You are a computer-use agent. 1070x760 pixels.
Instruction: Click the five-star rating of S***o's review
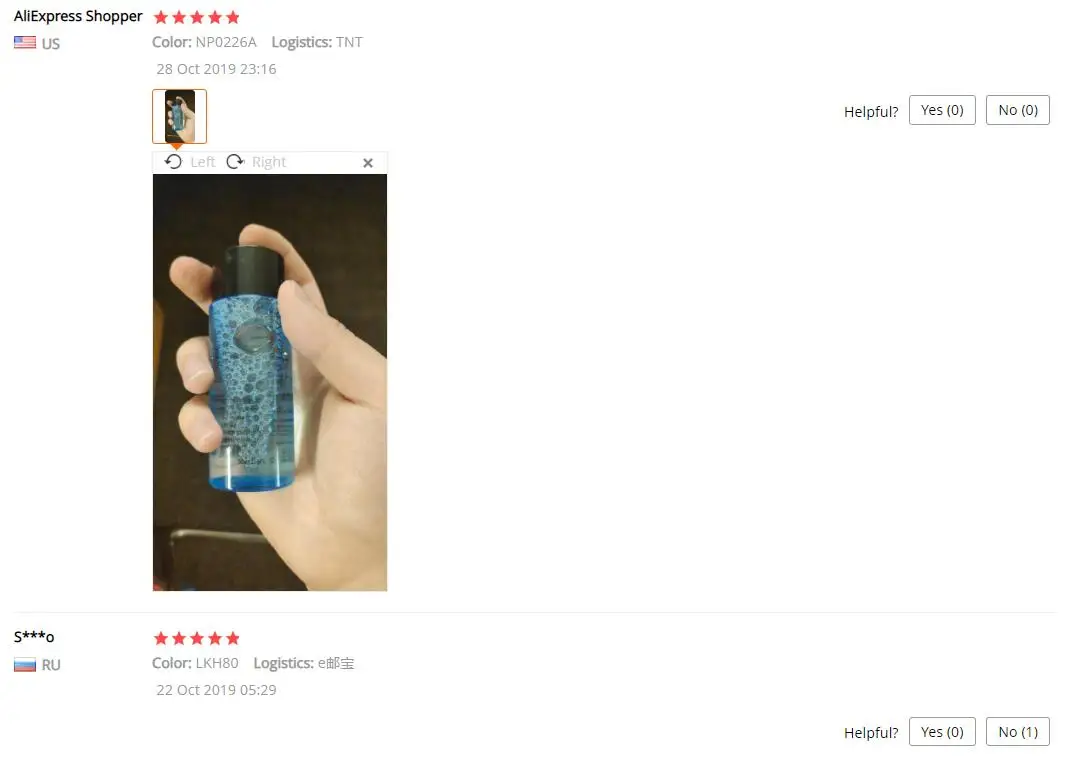coord(197,639)
